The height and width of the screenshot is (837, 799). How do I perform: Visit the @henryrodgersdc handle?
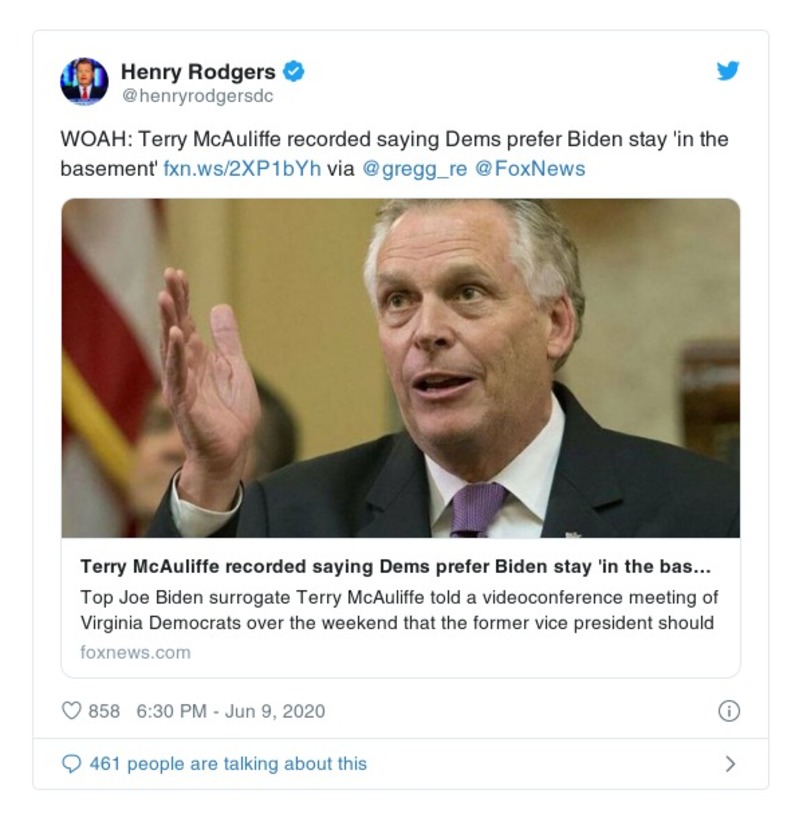pos(197,97)
